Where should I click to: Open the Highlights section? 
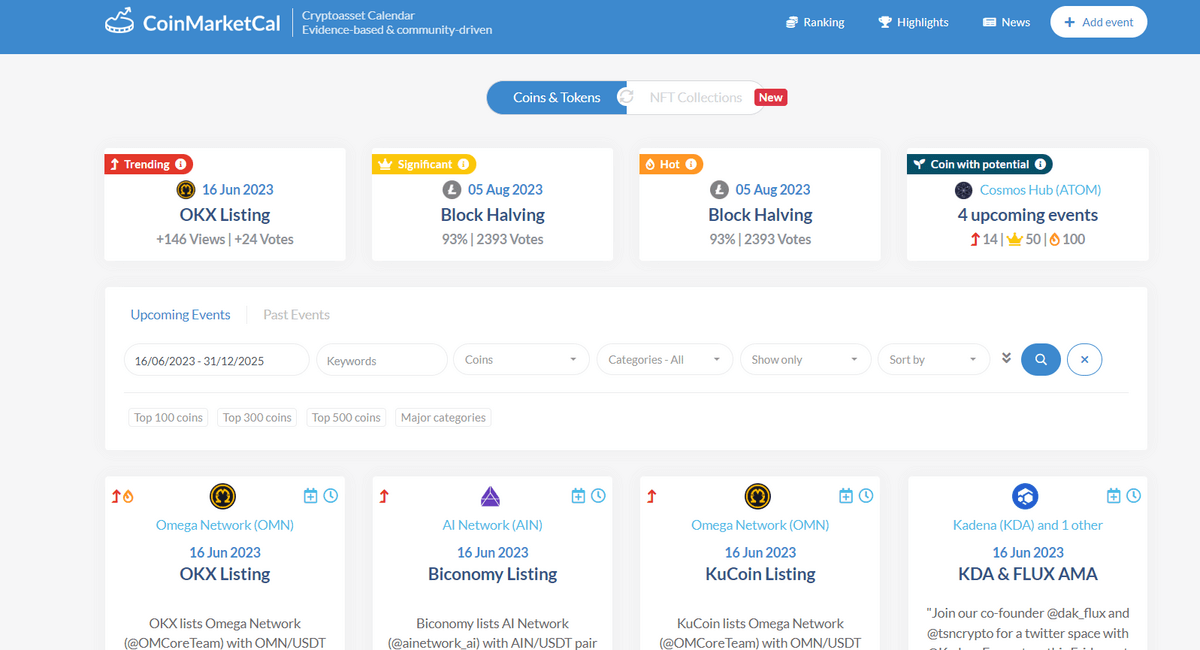click(912, 21)
